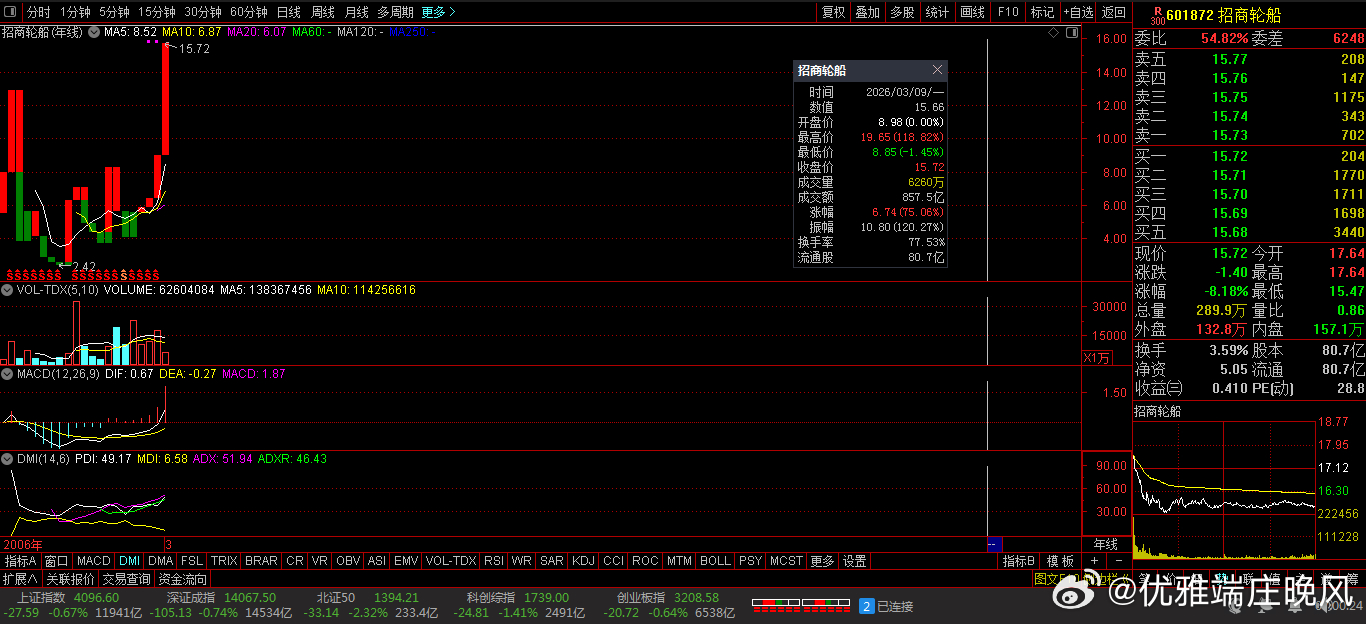
Task: Expand the 扩展∧ panel
Action: (x=20, y=579)
